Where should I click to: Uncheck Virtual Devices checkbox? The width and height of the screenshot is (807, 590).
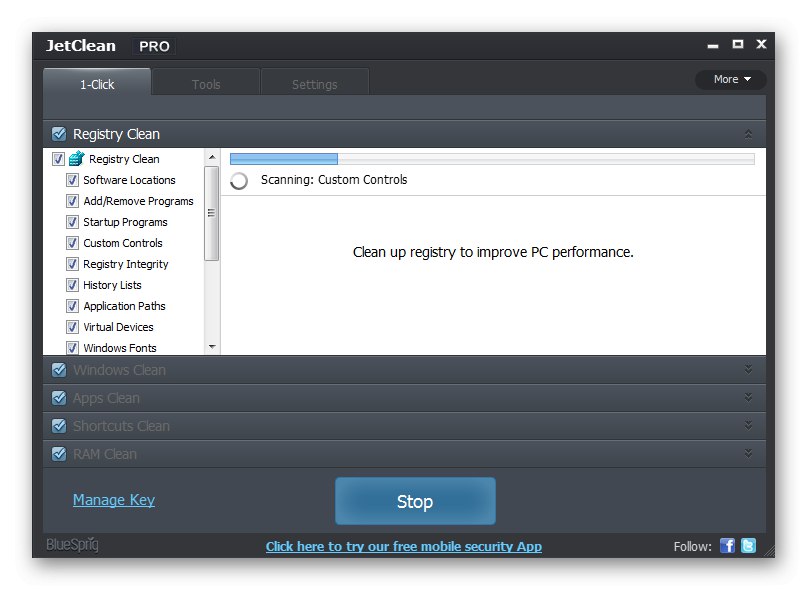[72, 327]
